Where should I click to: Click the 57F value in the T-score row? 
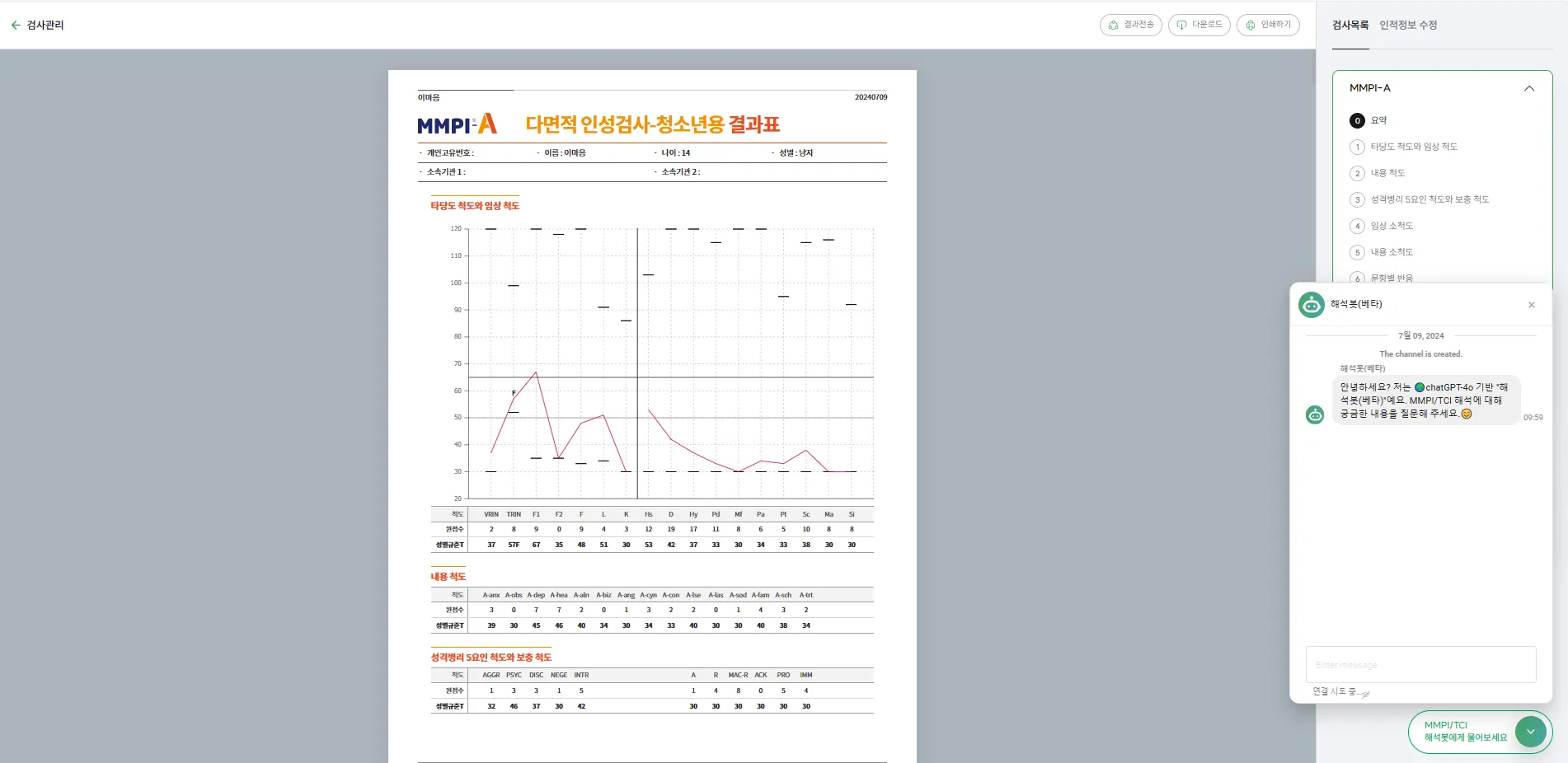(514, 545)
